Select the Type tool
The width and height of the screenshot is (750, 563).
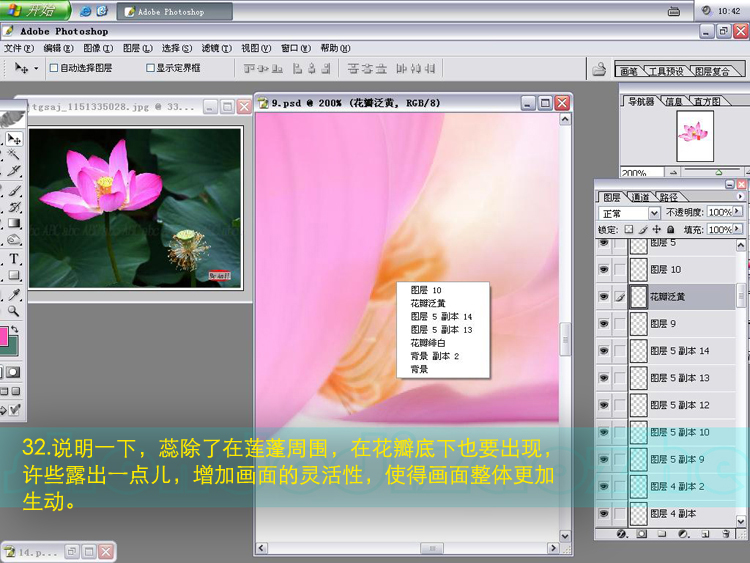[14, 259]
